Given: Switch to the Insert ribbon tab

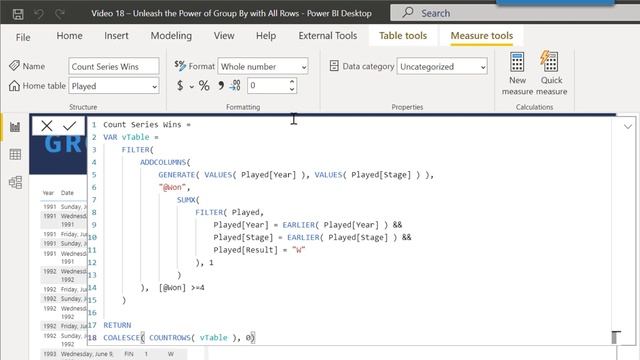Looking at the screenshot, I should [116, 36].
